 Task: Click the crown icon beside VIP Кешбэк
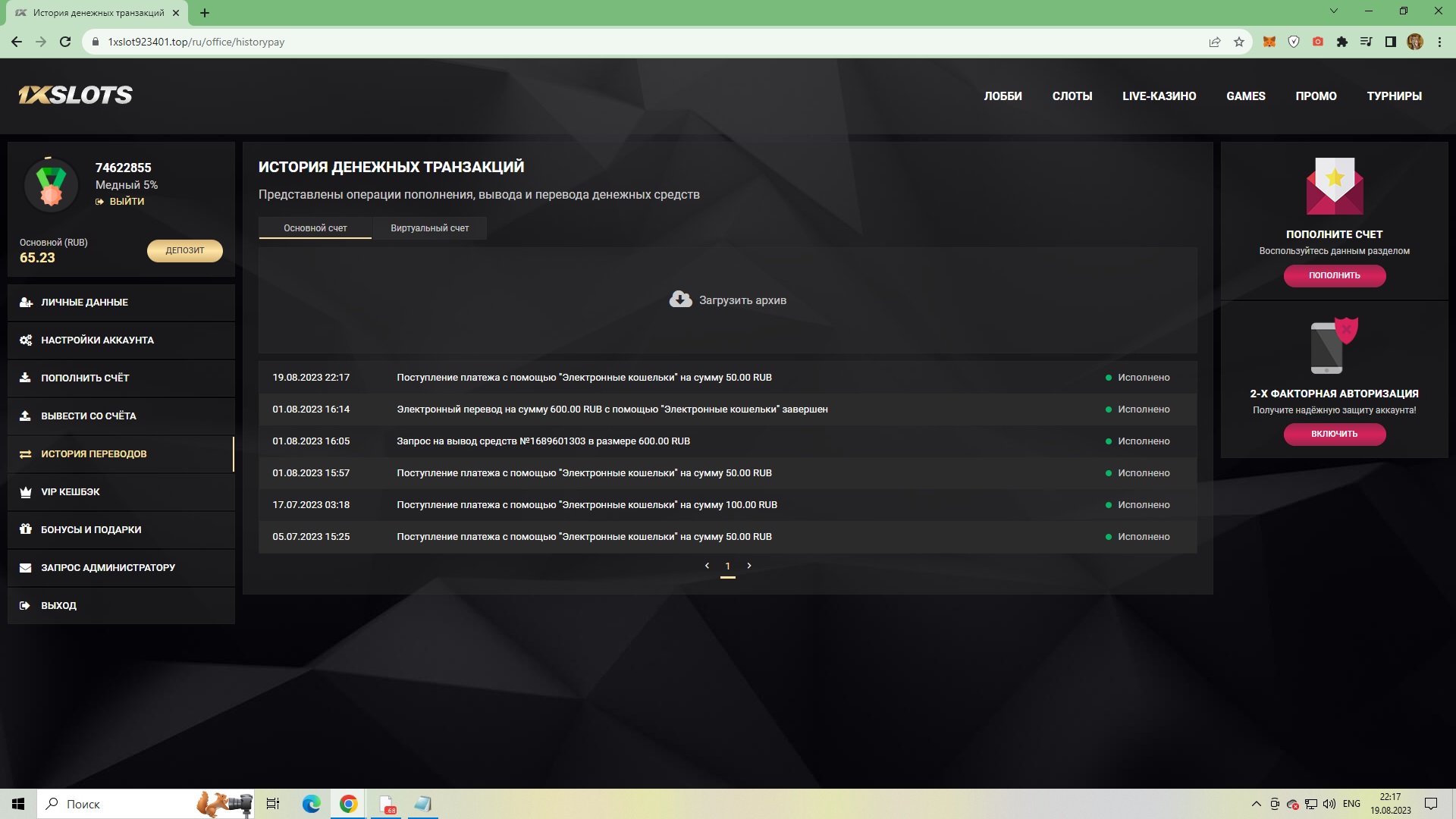point(26,492)
